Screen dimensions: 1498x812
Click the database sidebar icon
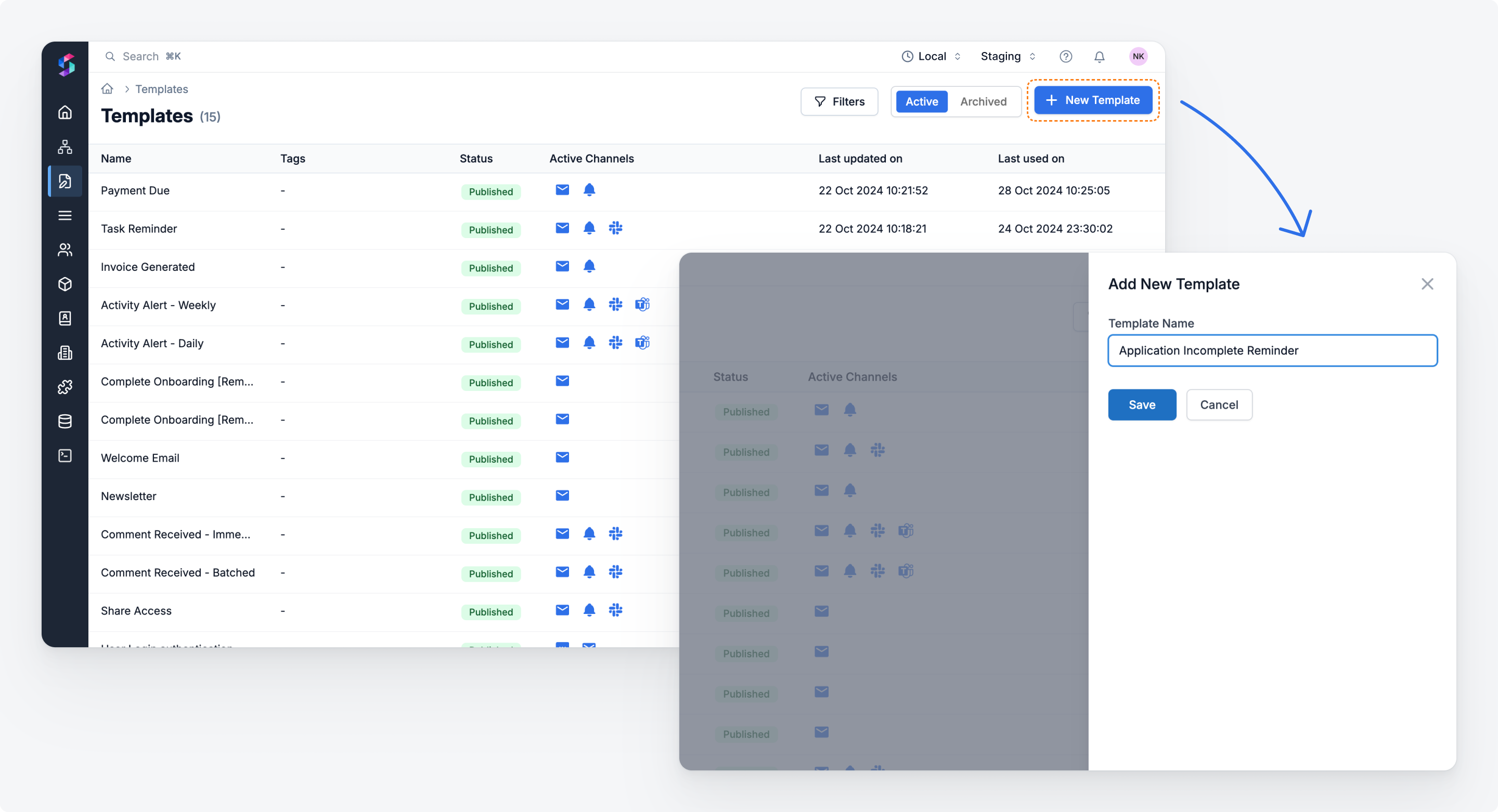[x=65, y=422]
